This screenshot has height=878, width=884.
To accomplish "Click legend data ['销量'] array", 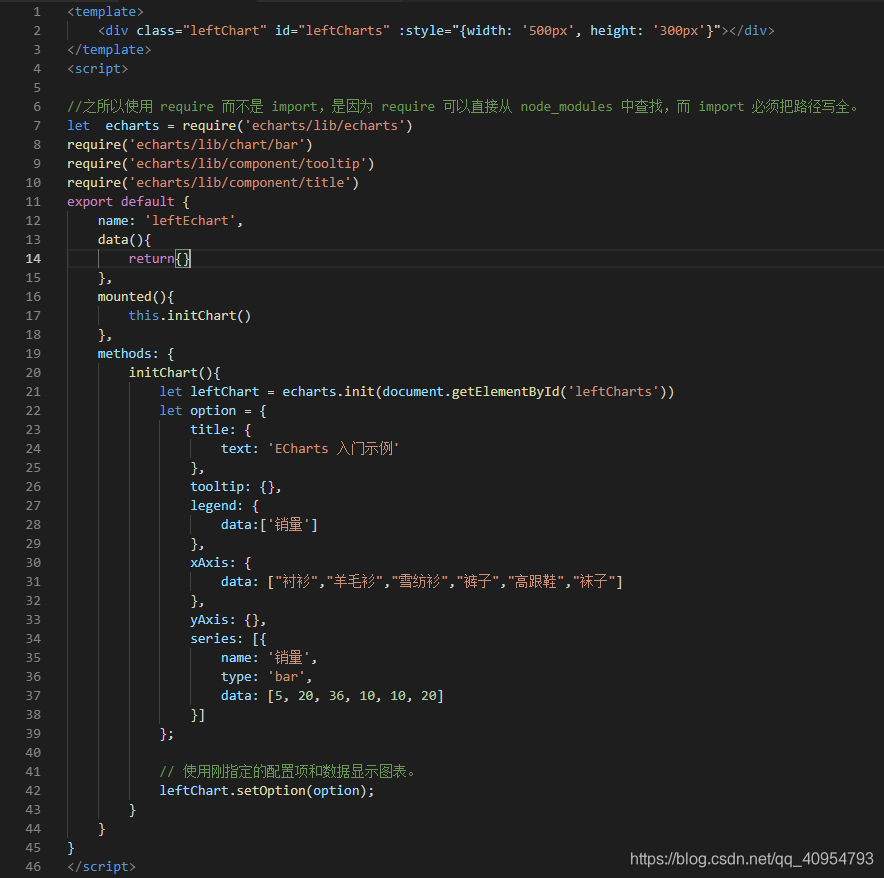I will (289, 525).
